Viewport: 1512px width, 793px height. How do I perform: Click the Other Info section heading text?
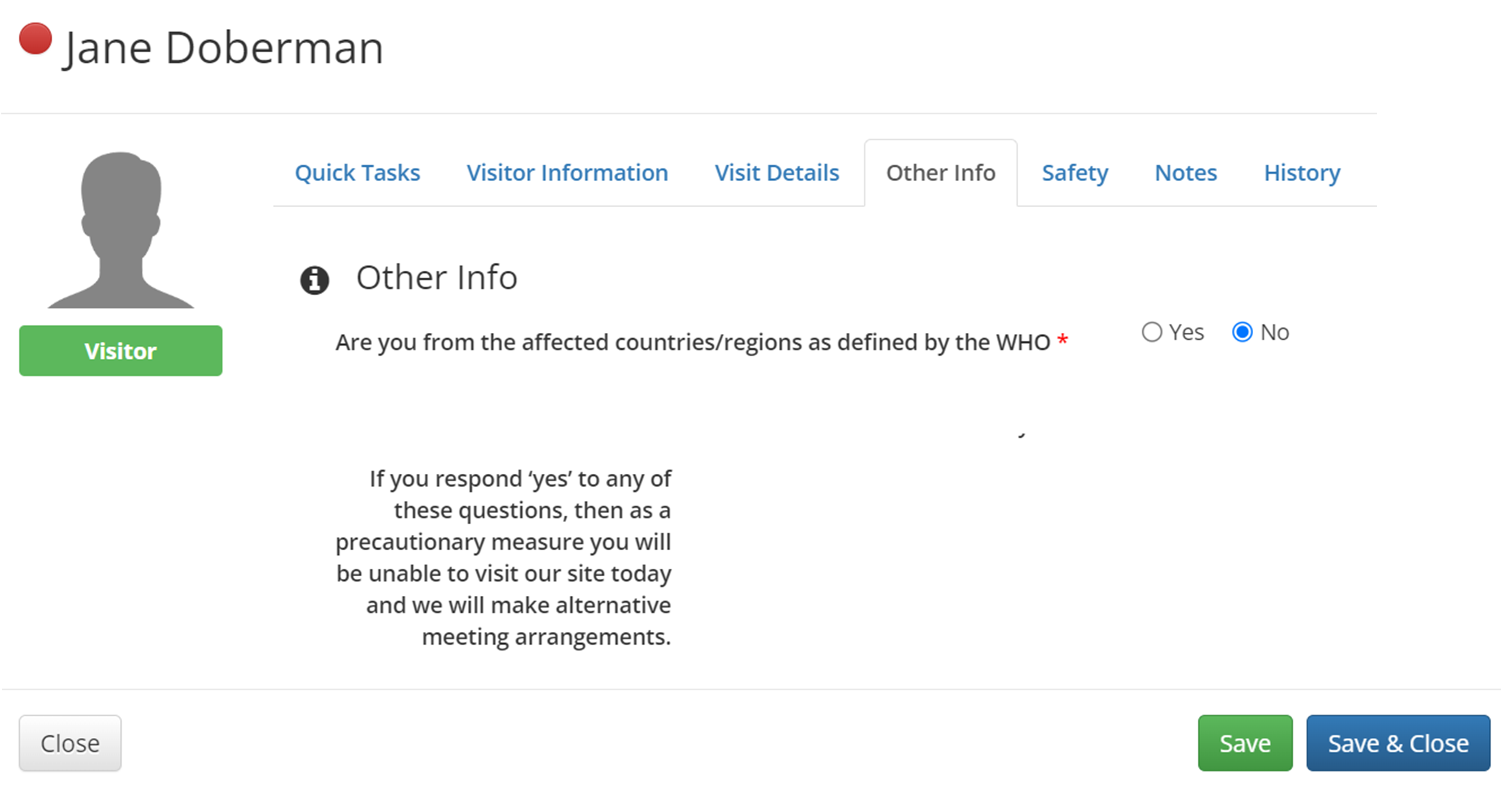pyautogui.click(x=437, y=278)
